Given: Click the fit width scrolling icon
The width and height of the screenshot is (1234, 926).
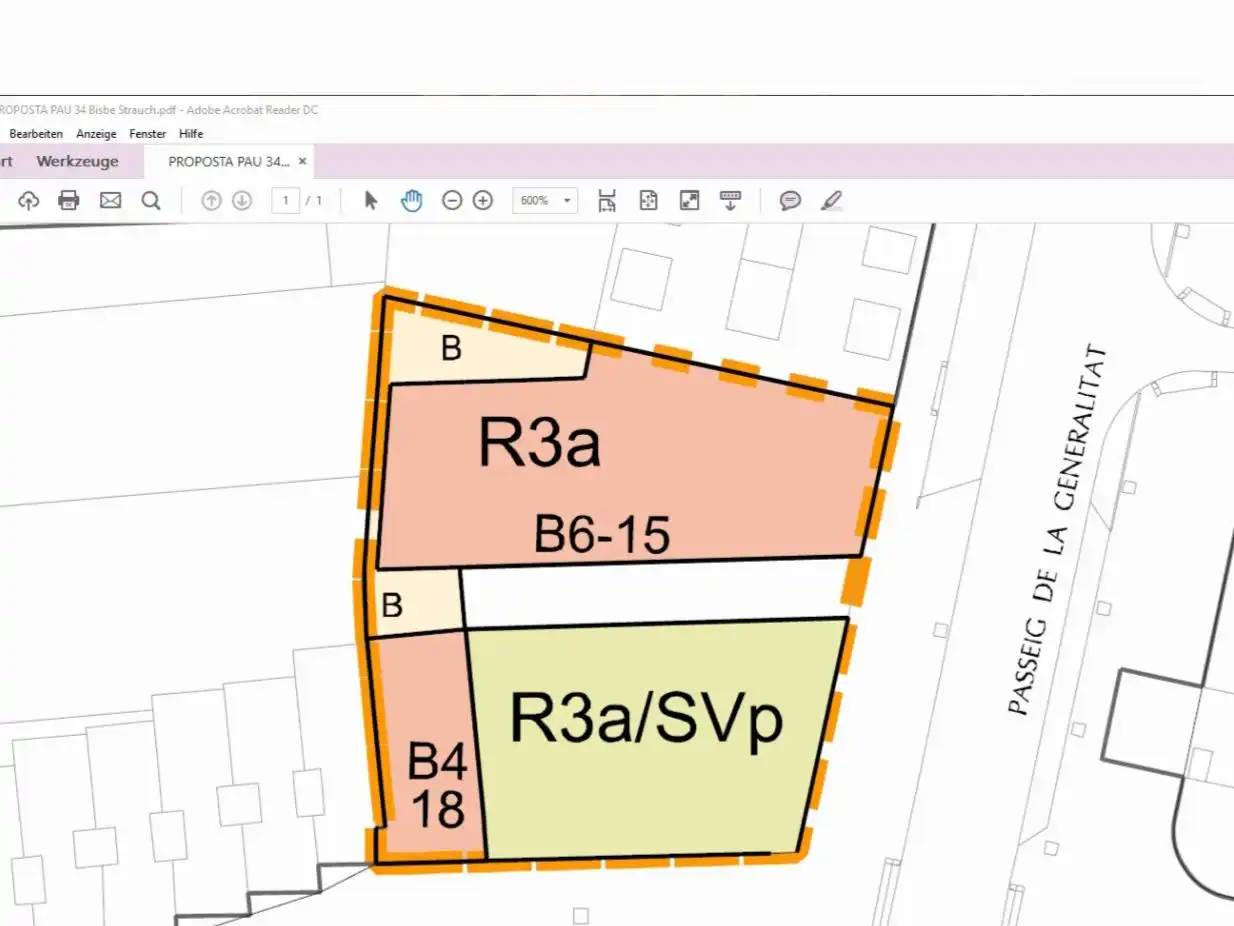Looking at the screenshot, I should [x=607, y=201].
